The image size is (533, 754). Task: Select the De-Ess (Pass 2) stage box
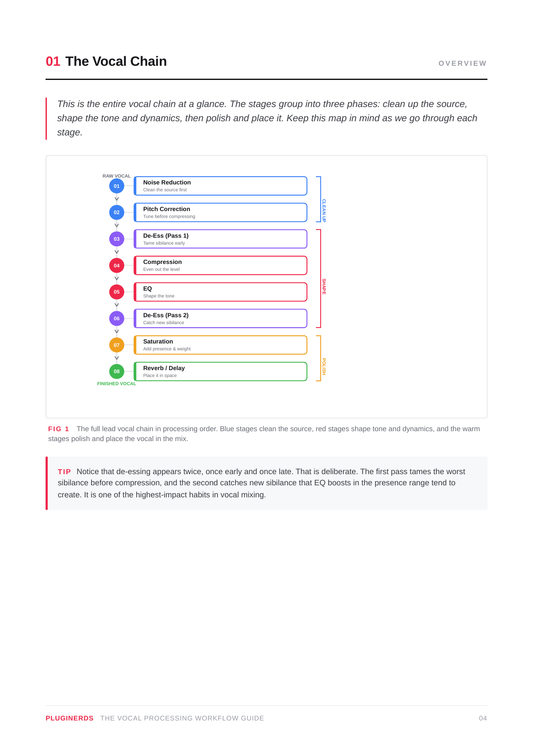220,318
